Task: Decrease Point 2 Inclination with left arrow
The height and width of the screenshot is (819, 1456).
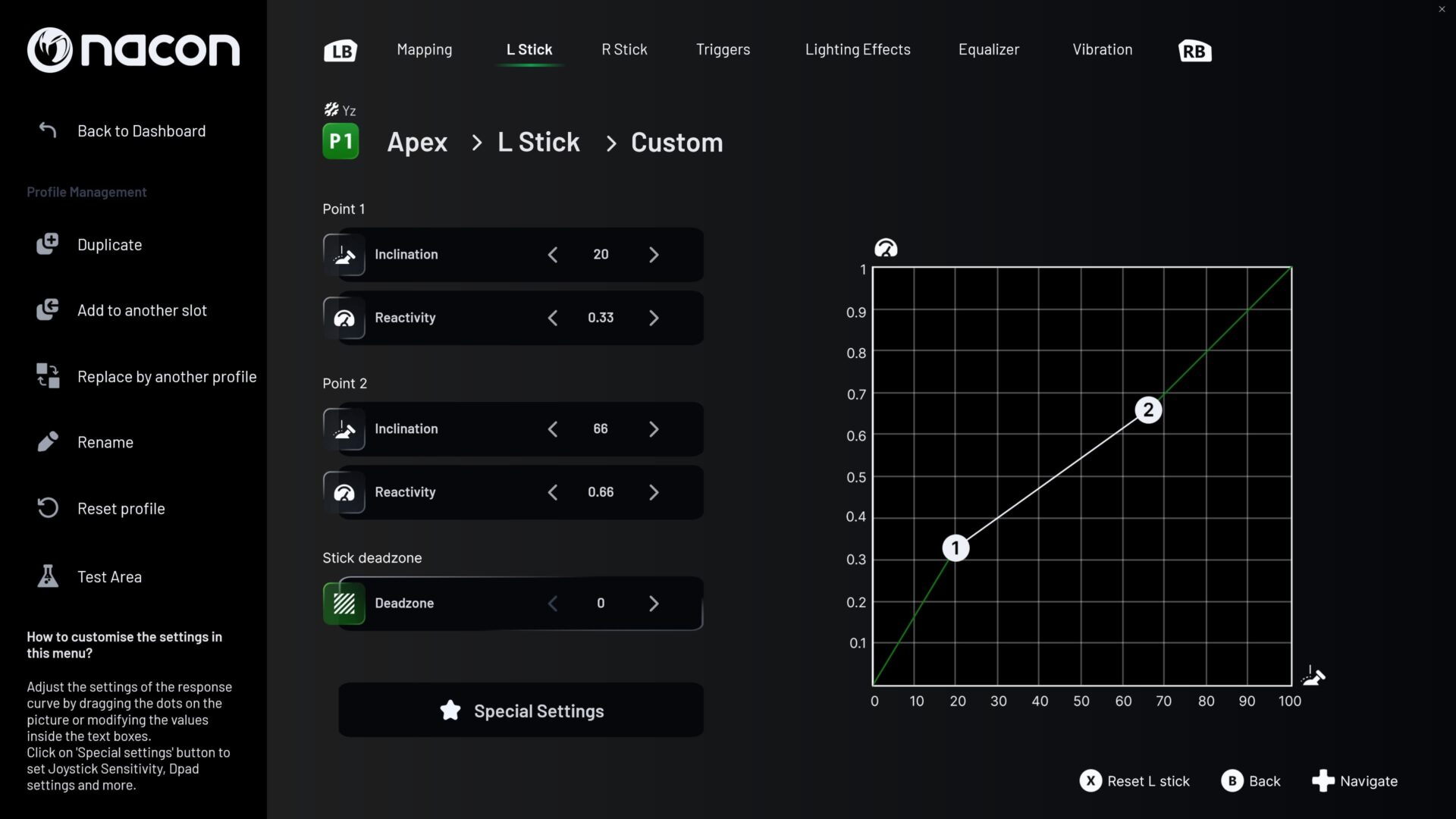Action: pos(553,429)
